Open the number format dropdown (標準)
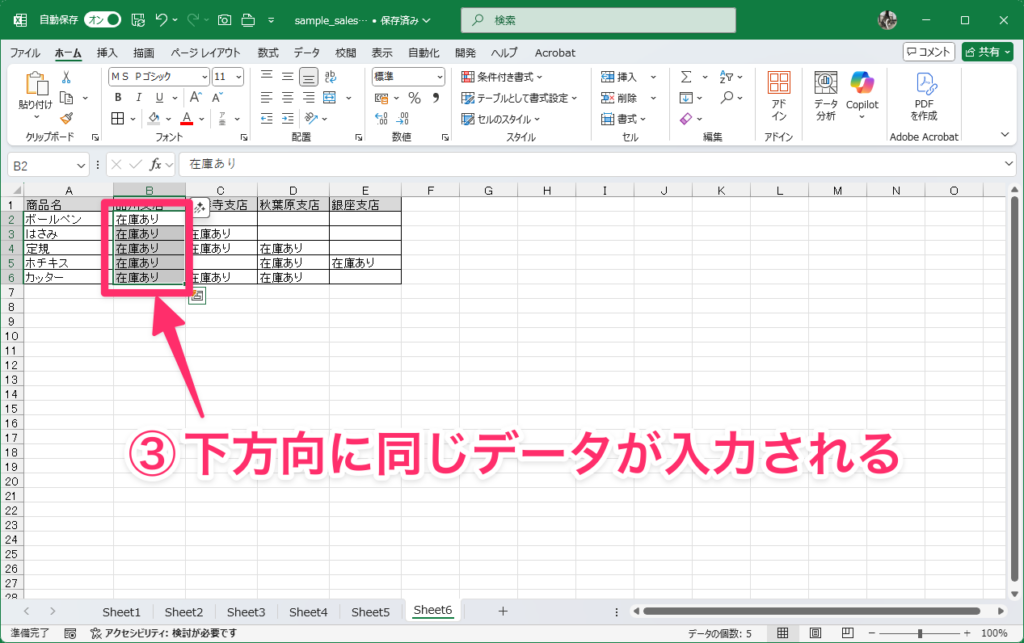This screenshot has width=1024, height=643. click(439, 77)
